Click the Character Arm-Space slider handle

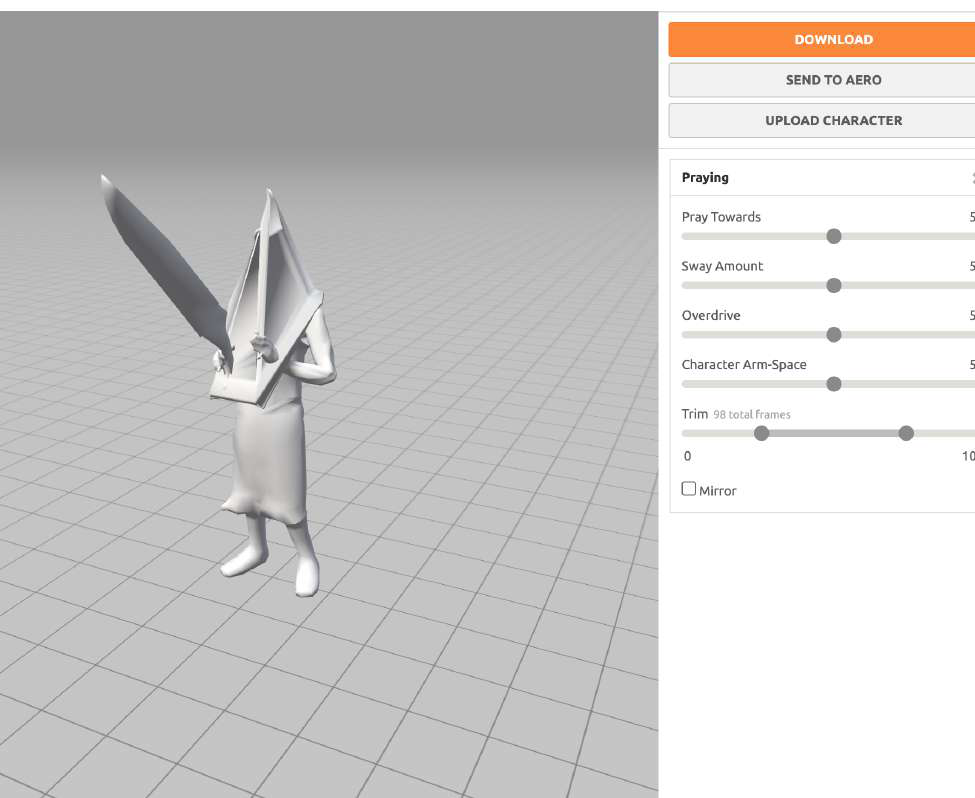(x=834, y=384)
